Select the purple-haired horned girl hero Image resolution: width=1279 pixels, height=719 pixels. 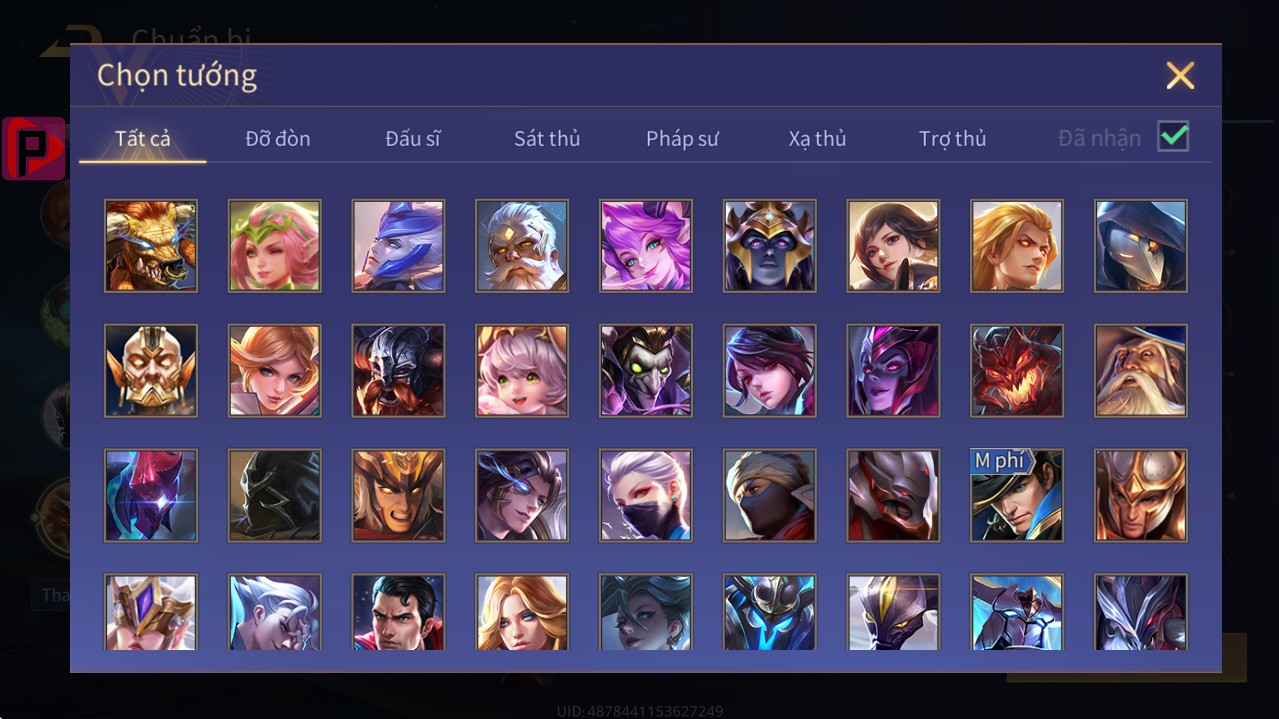(646, 246)
